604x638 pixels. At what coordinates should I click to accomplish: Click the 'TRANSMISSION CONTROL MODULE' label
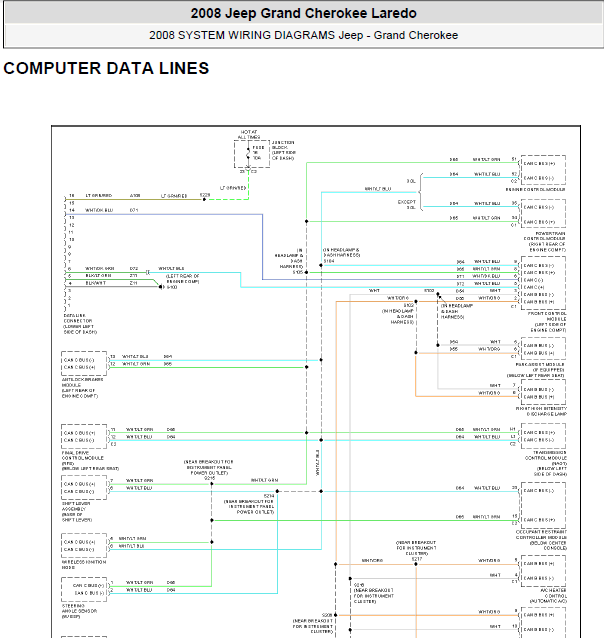[x=545, y=455]
